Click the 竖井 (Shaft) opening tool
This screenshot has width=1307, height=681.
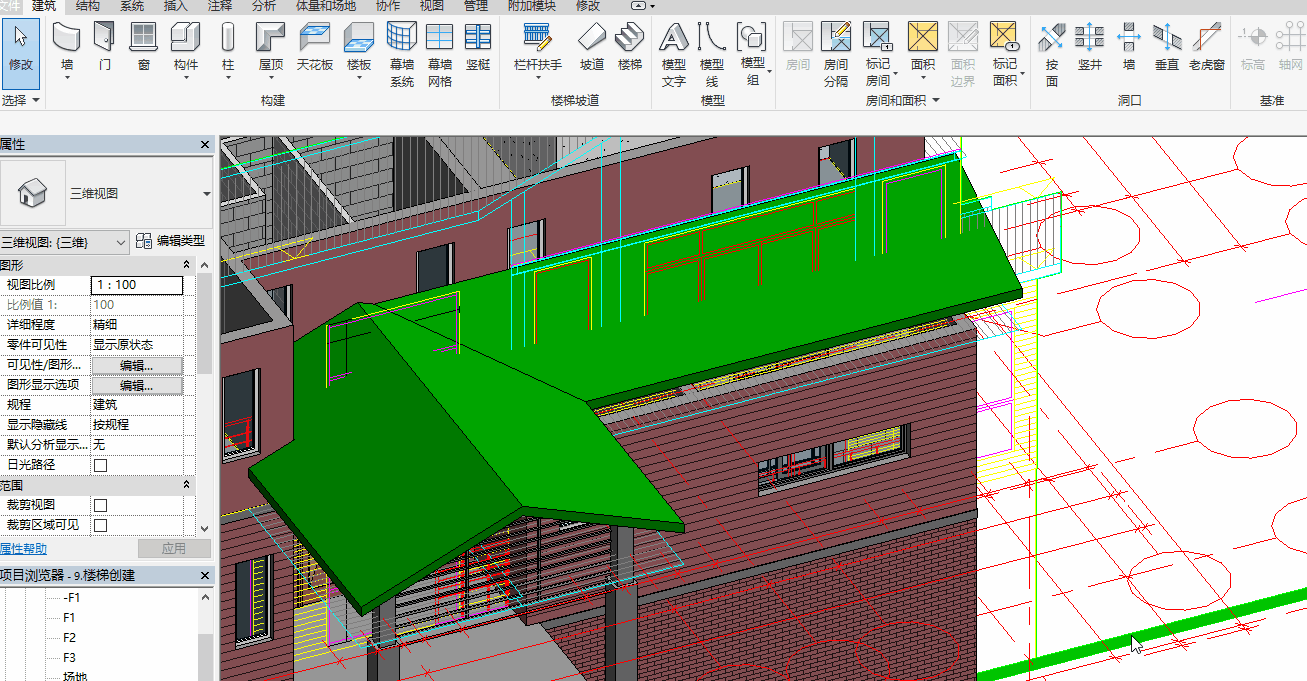point(1090,37)
